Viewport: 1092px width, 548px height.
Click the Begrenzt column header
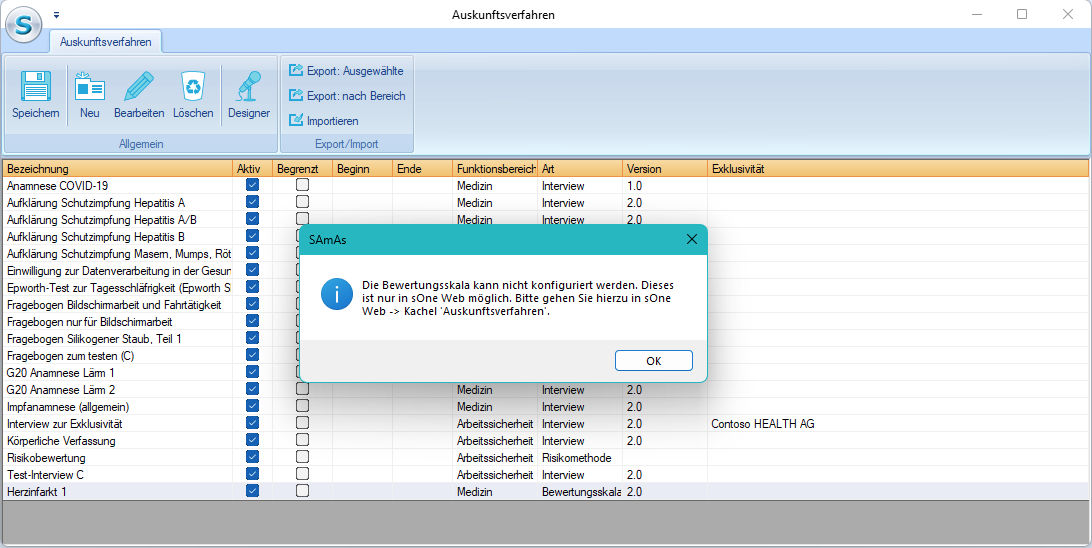pyautogui.click(x=302, y=169)
